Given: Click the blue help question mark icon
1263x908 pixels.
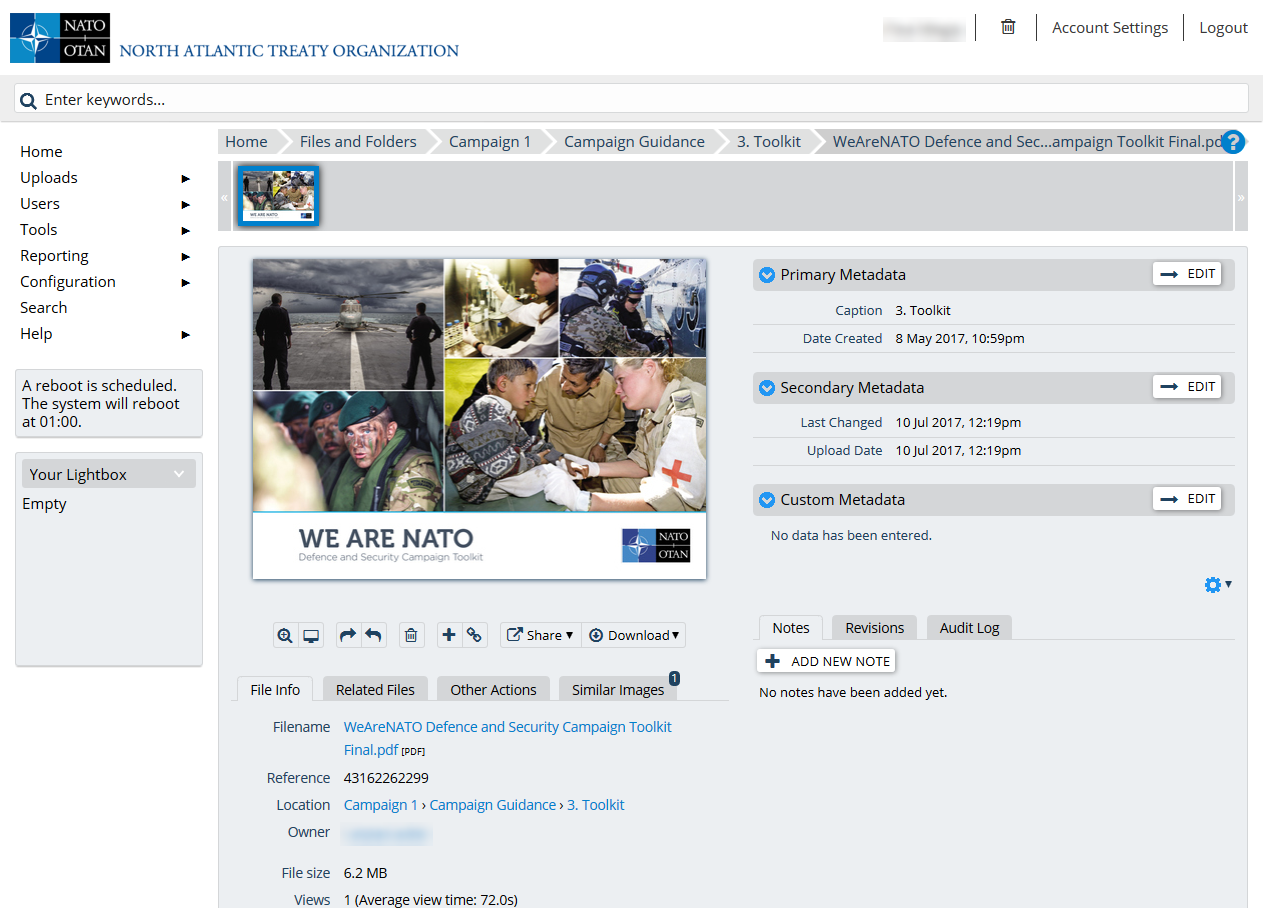Looking at the screenshot, I should 1233,142.
